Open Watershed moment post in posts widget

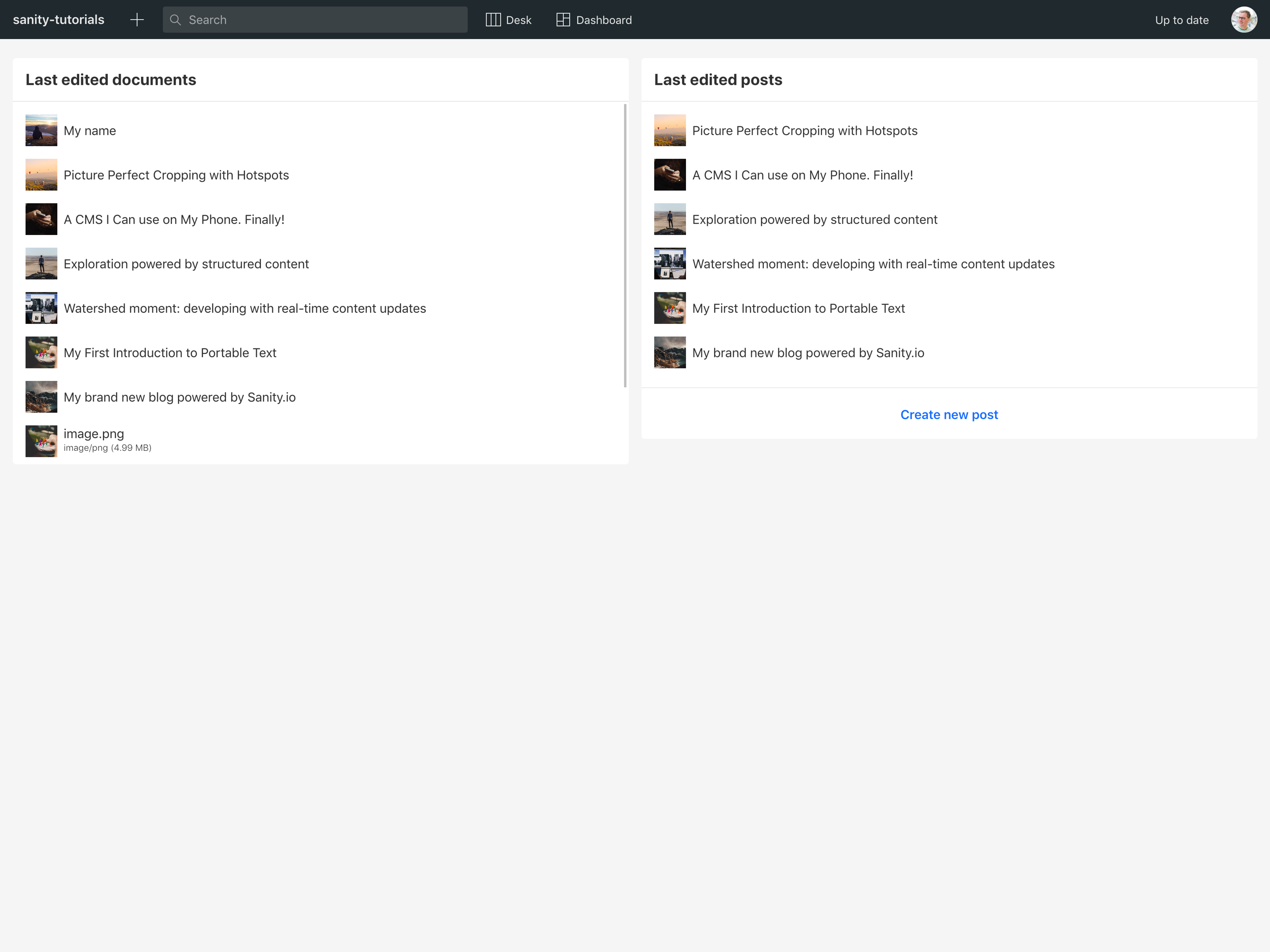(873, 264)
